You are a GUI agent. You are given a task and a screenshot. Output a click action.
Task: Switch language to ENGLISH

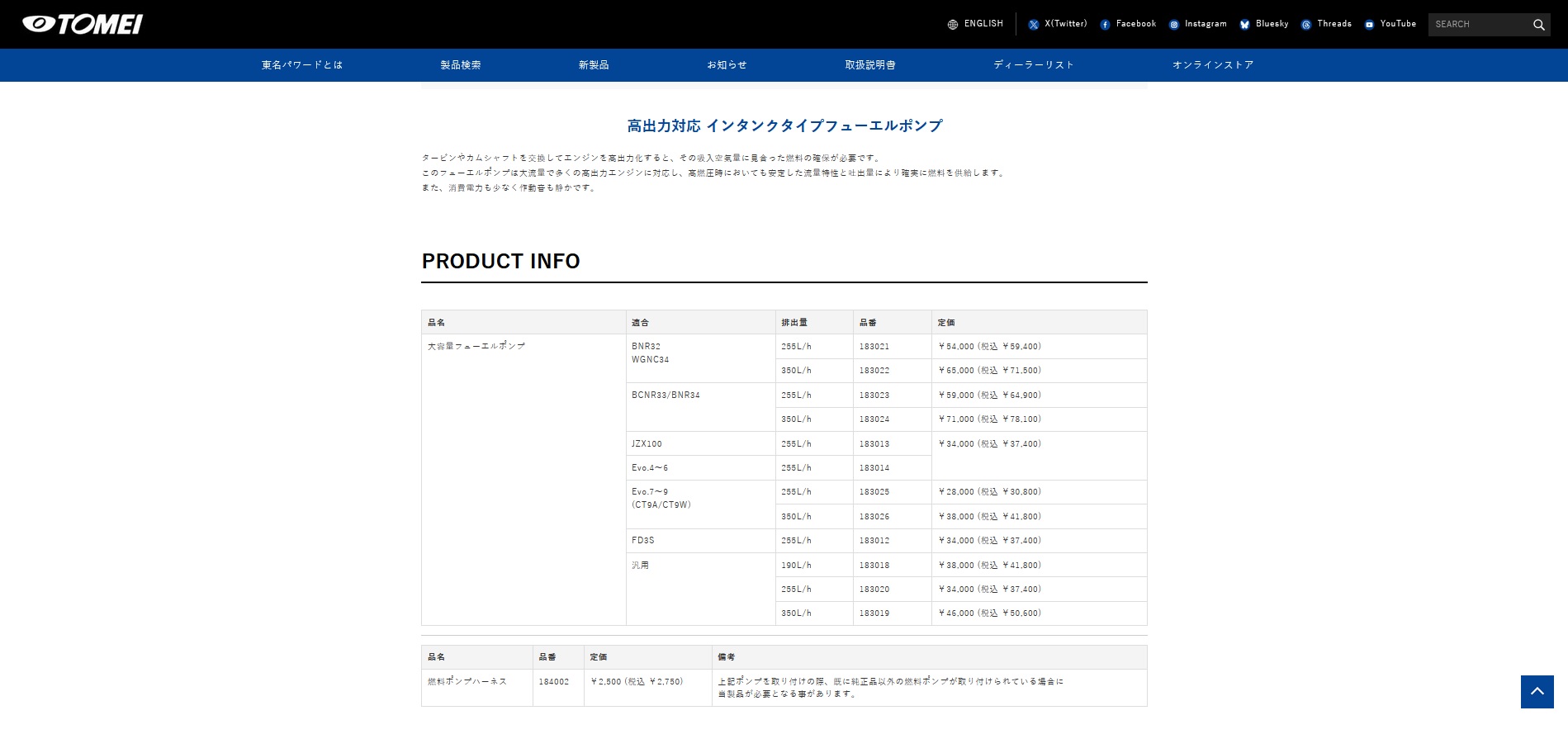[x=983, y=24]
